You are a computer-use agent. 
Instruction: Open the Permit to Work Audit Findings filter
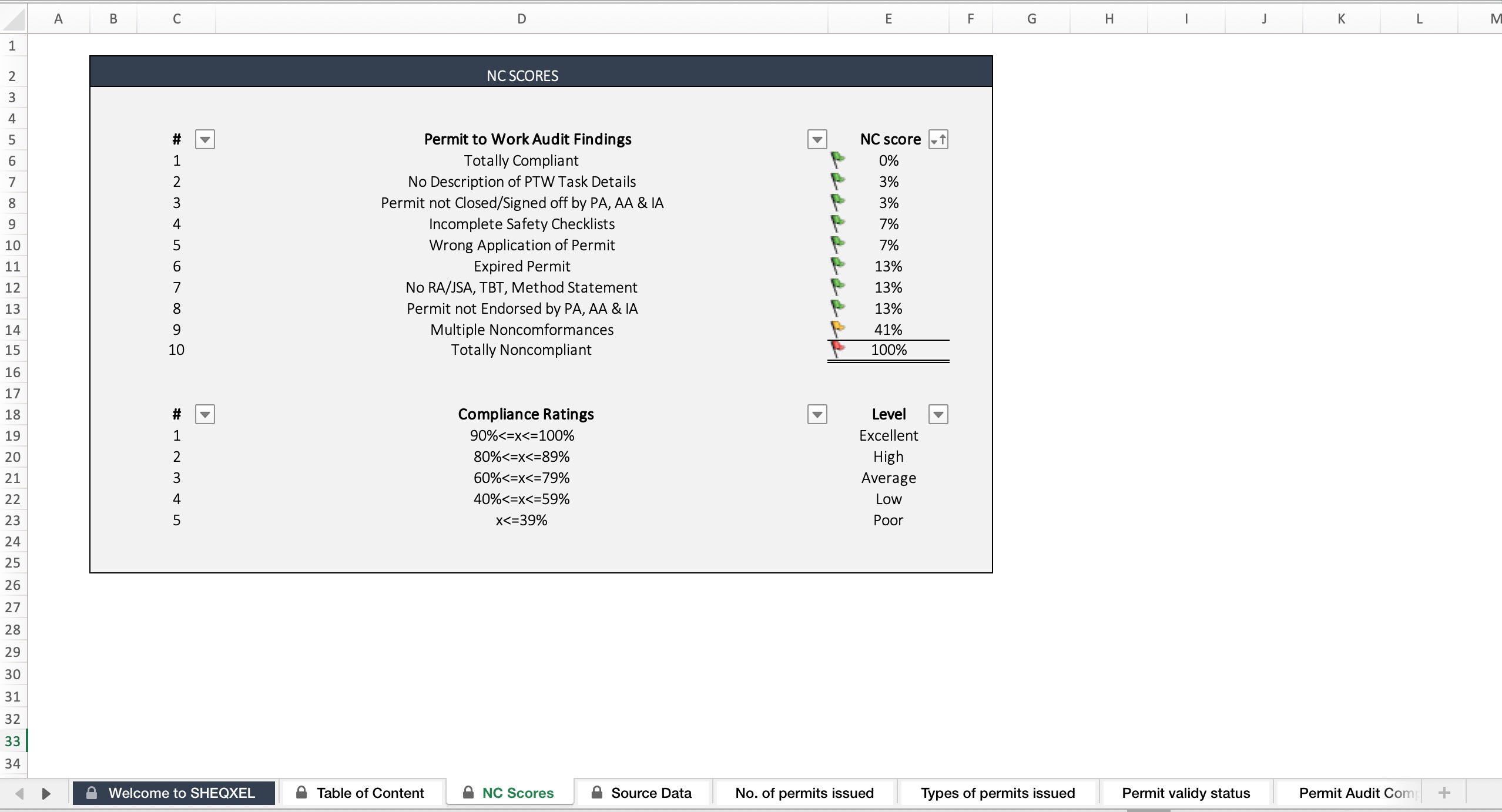click(816, 139)
